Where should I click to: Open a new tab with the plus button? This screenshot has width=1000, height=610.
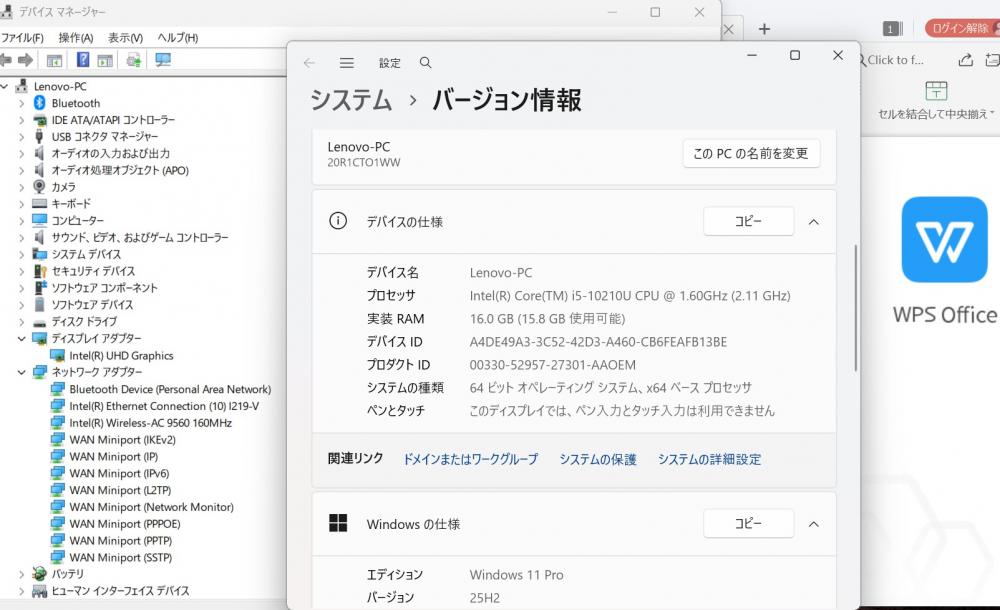(x=764, y=29)
